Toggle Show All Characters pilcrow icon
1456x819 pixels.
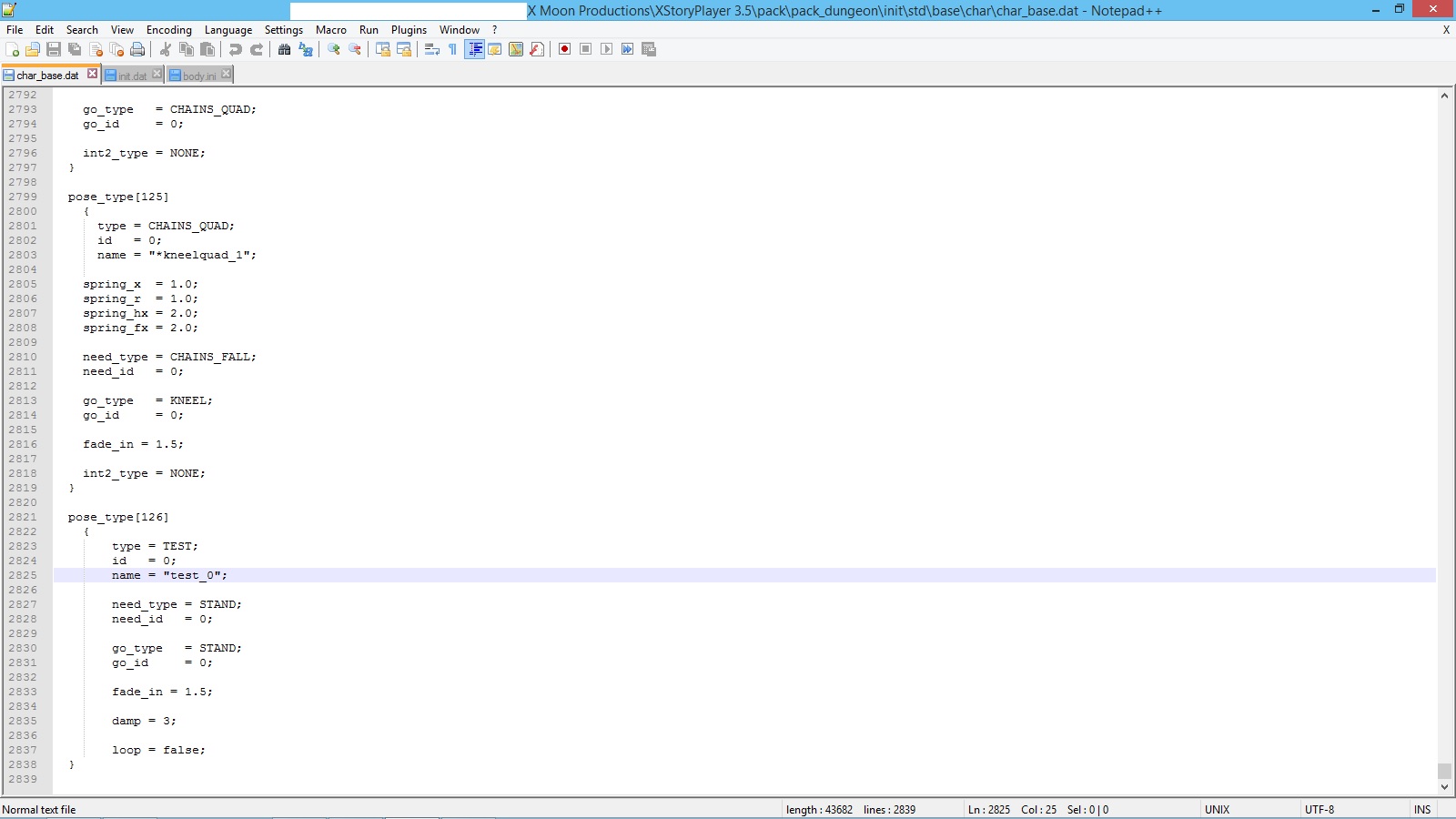(x=453, y=49)
